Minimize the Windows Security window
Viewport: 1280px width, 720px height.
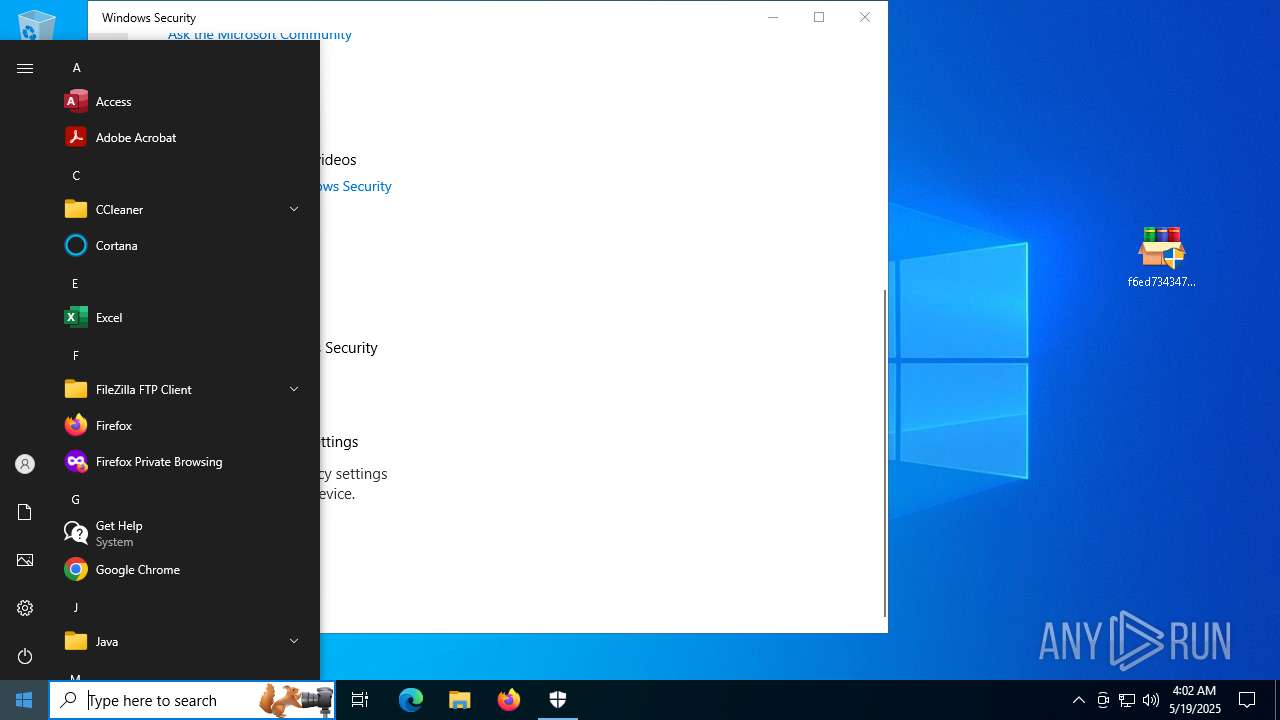(773, 17)
